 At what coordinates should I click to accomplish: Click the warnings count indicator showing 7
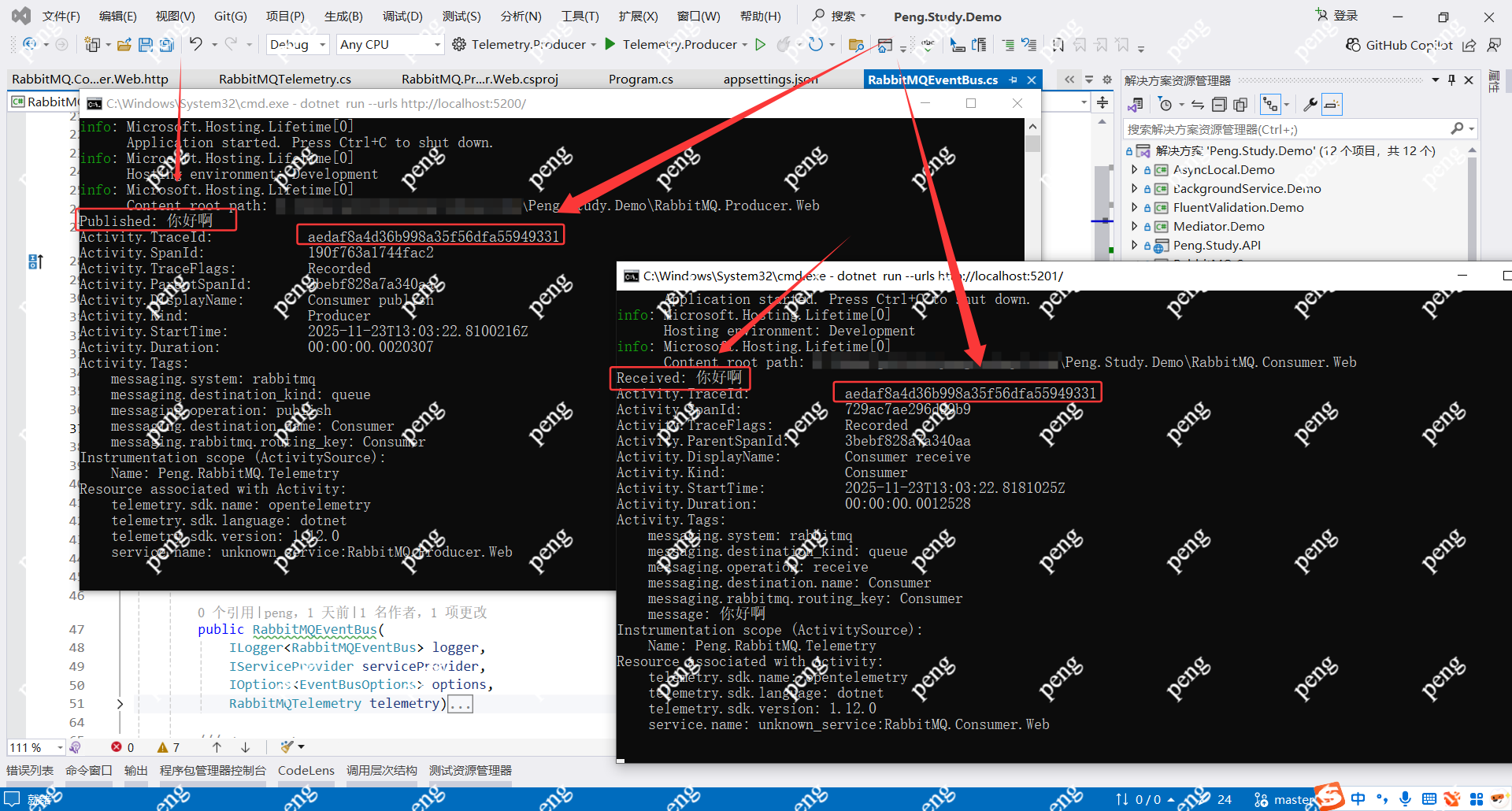pyautogui.click(x=169, y=747)
